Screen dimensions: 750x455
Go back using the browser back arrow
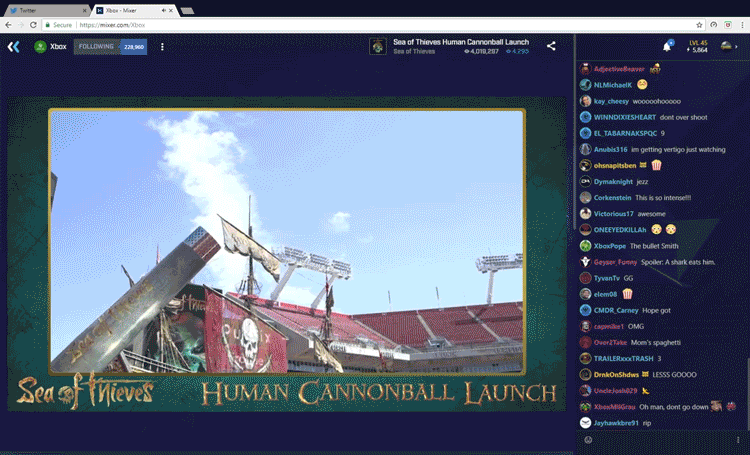coord(8,25)
